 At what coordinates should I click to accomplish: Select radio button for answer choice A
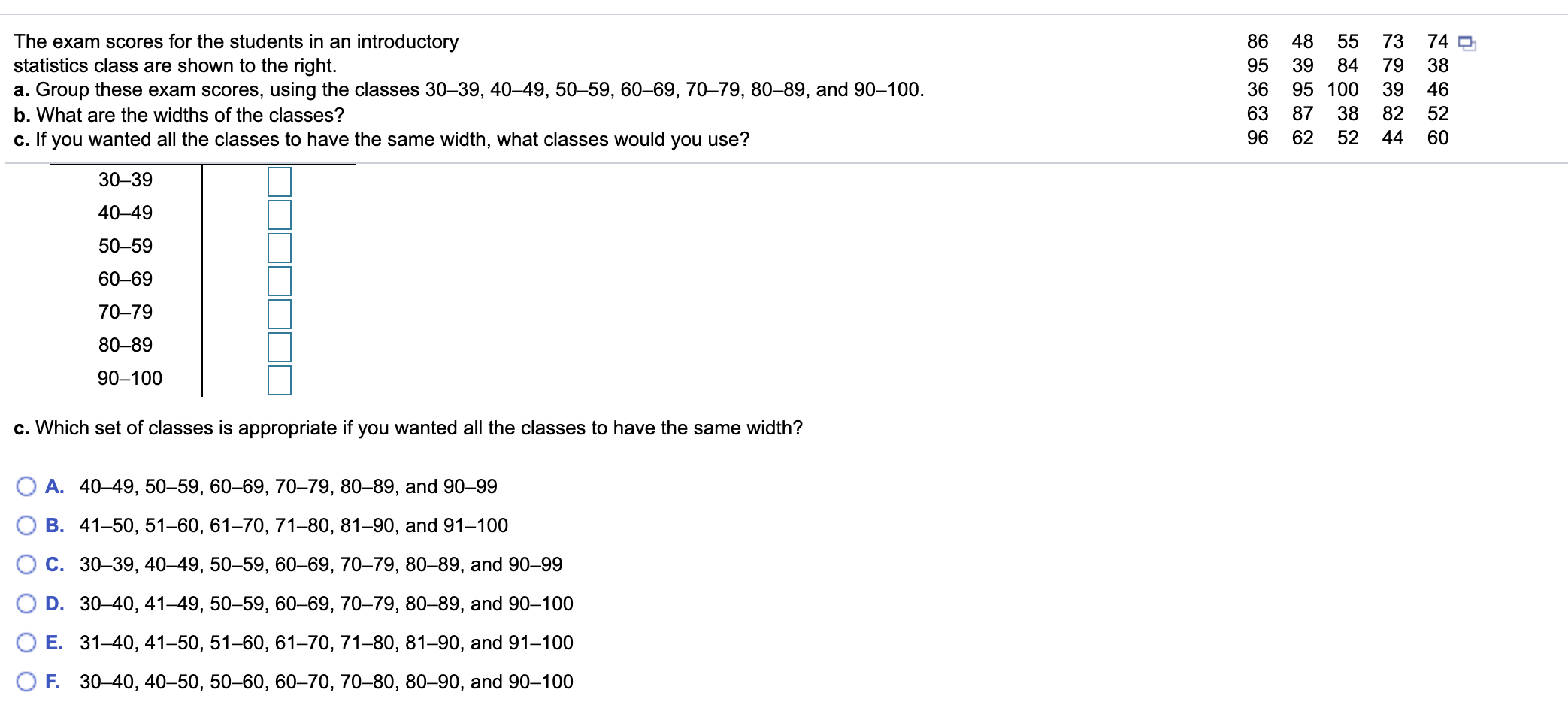[x=26, y=486]
